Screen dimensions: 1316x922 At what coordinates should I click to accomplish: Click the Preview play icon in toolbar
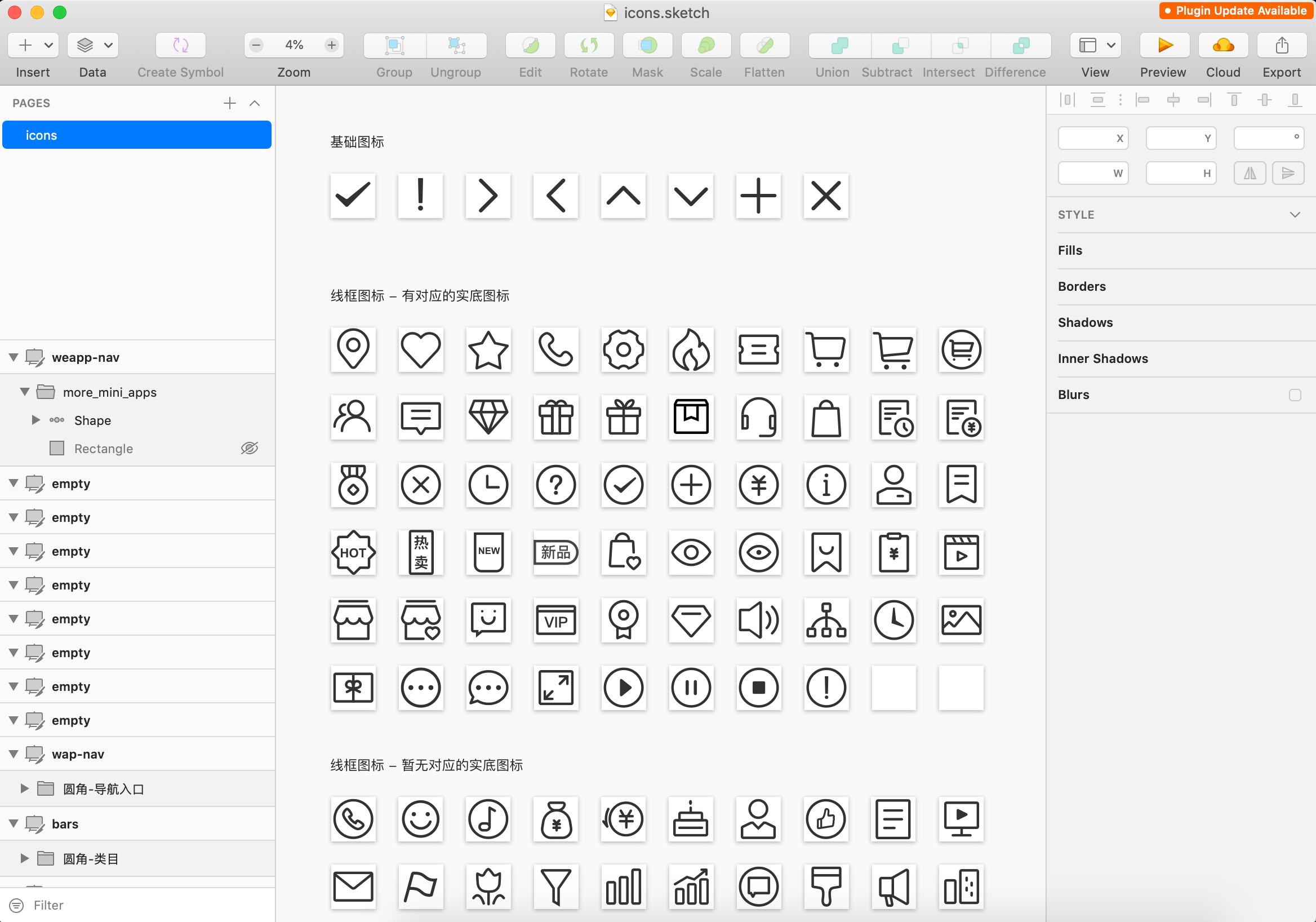coord(1164,45)
